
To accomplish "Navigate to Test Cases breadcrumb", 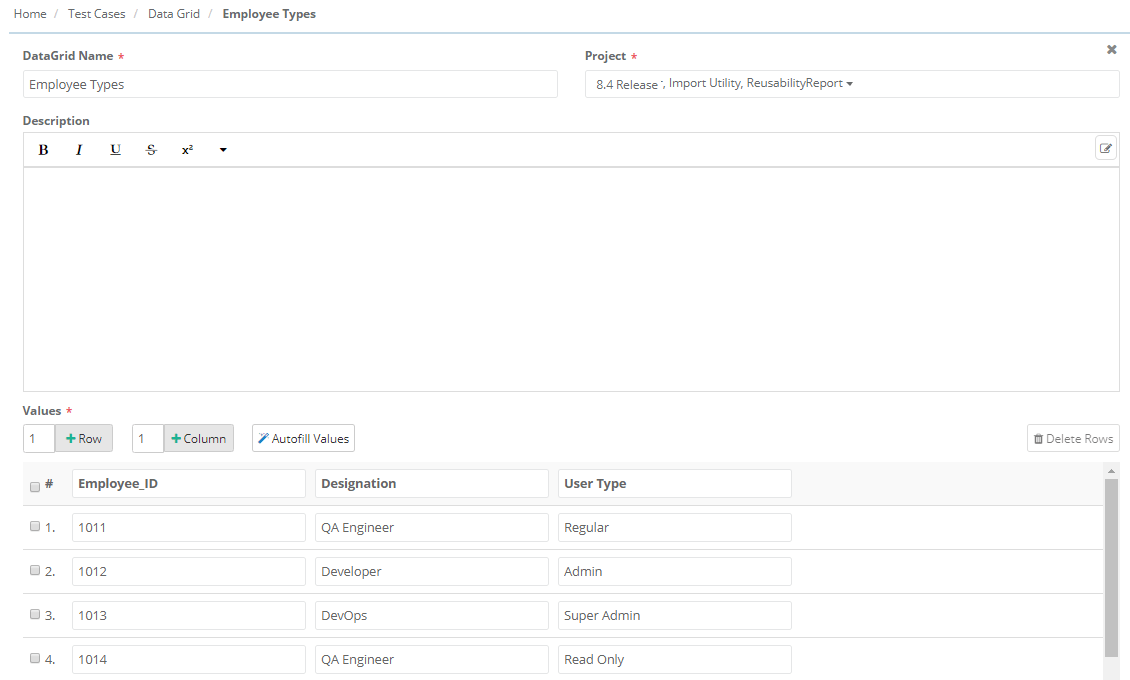I will click(x=96, y=14).
